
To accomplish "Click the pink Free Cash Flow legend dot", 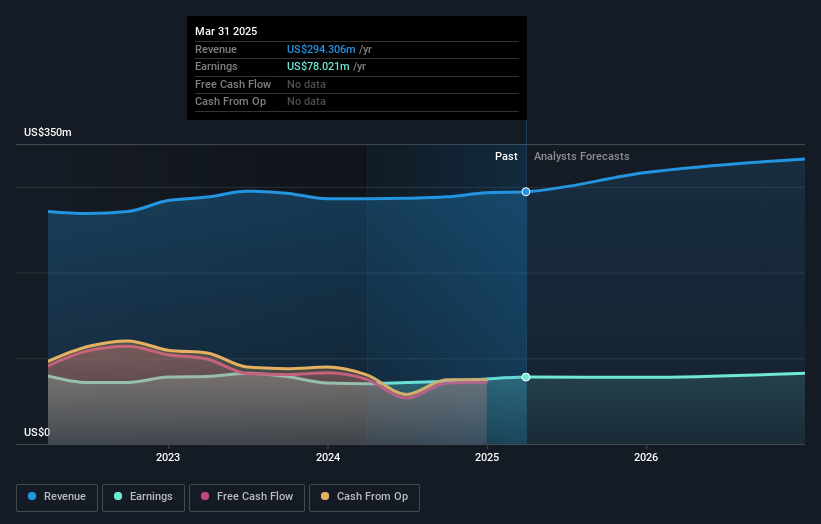I will (x=205, y=496).
